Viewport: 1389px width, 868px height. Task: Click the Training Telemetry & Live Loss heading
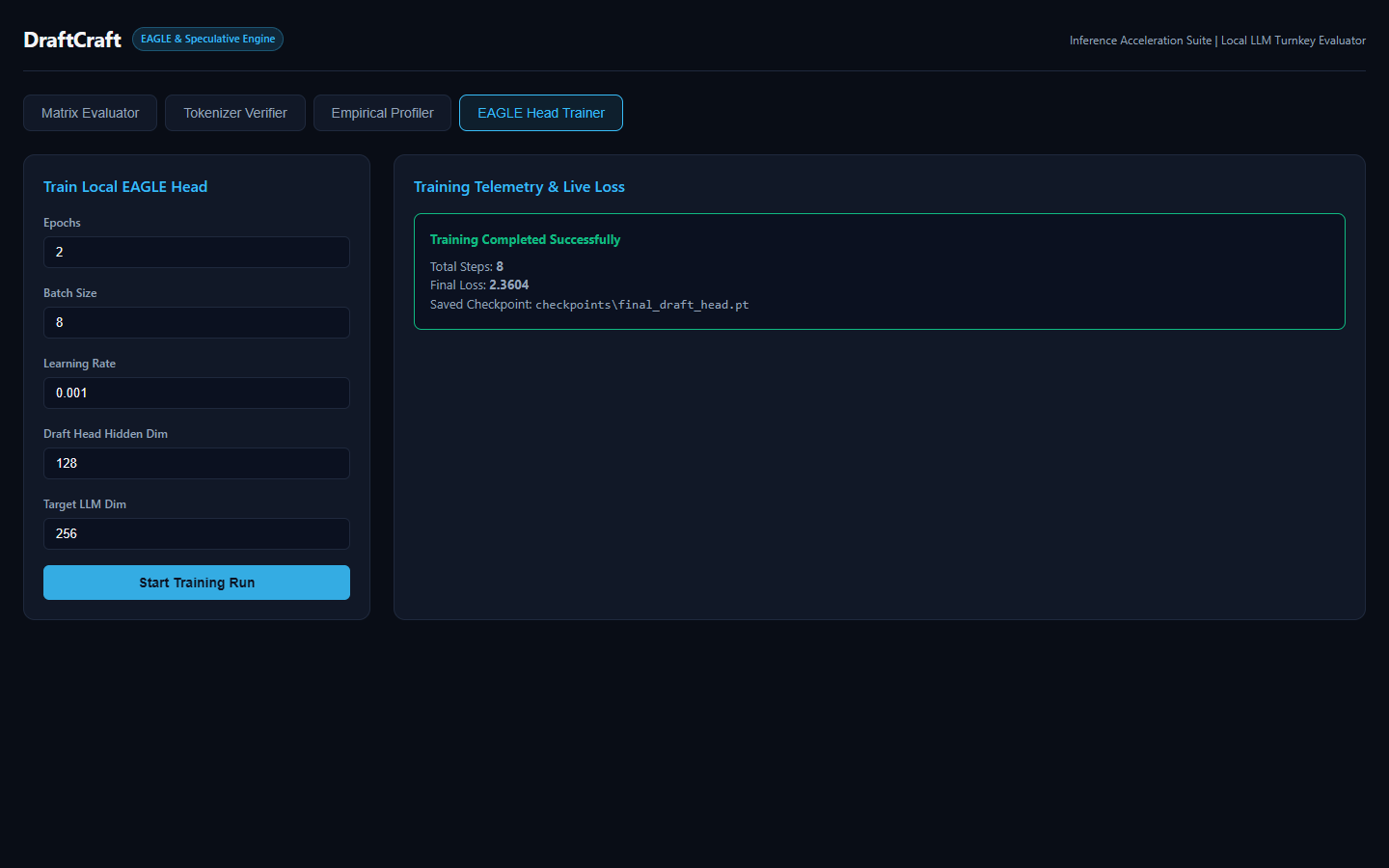(519, 187)
